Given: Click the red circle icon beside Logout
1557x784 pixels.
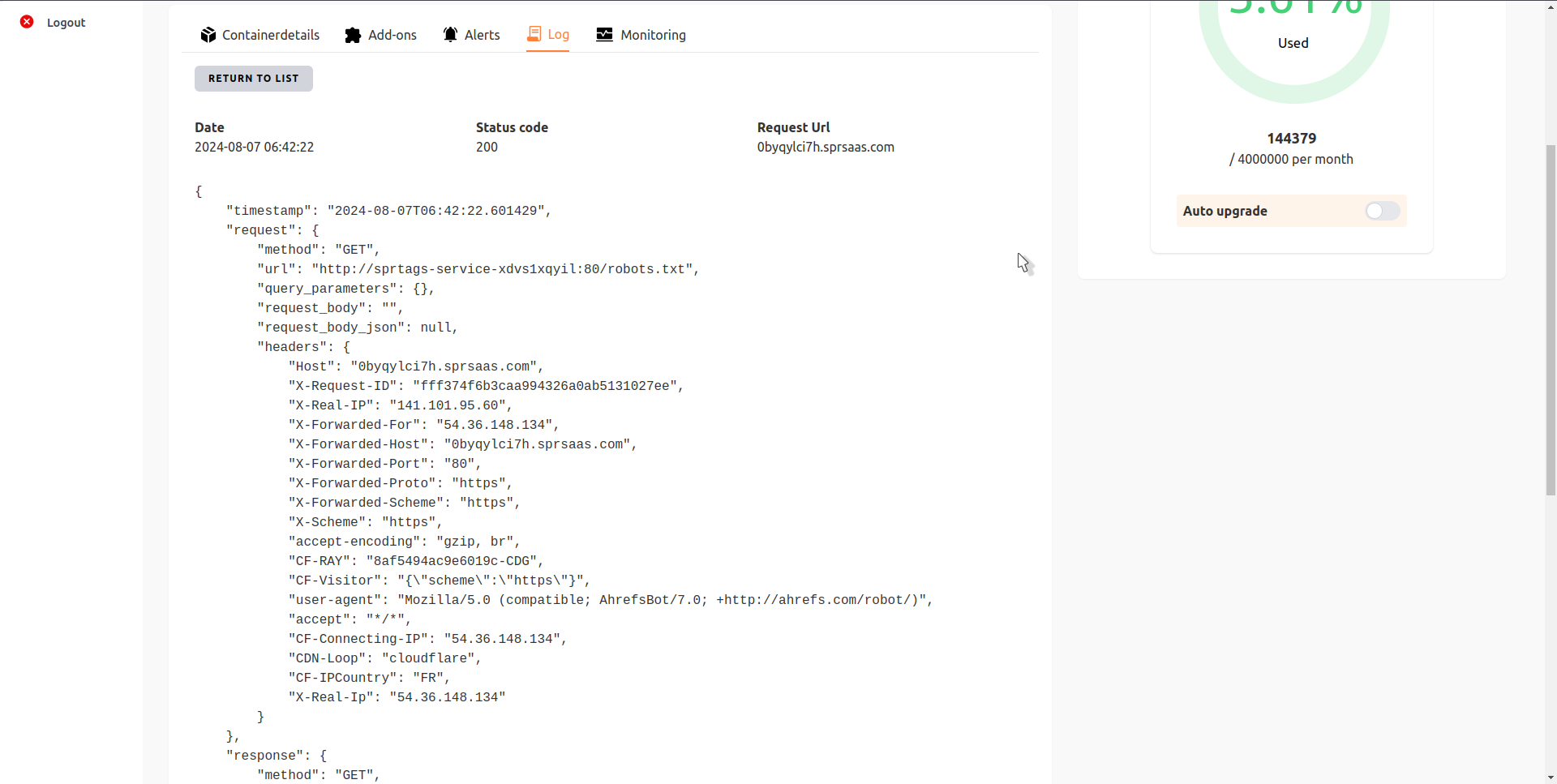Looking at the screenshot, I should (27, 22).
